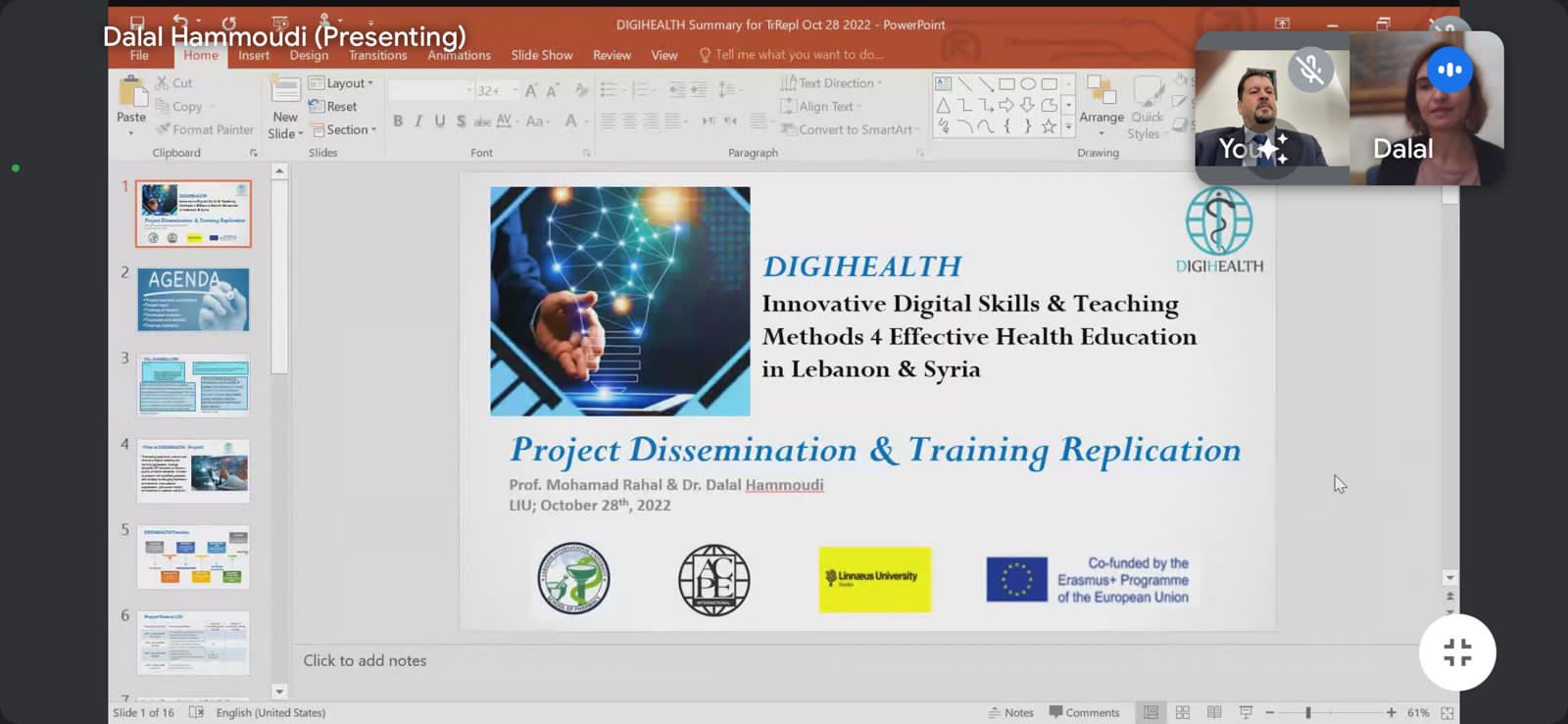Open the Align Text dropdown
The height and width of the screenshot is (724, 1568).
(x=820, y=106)
